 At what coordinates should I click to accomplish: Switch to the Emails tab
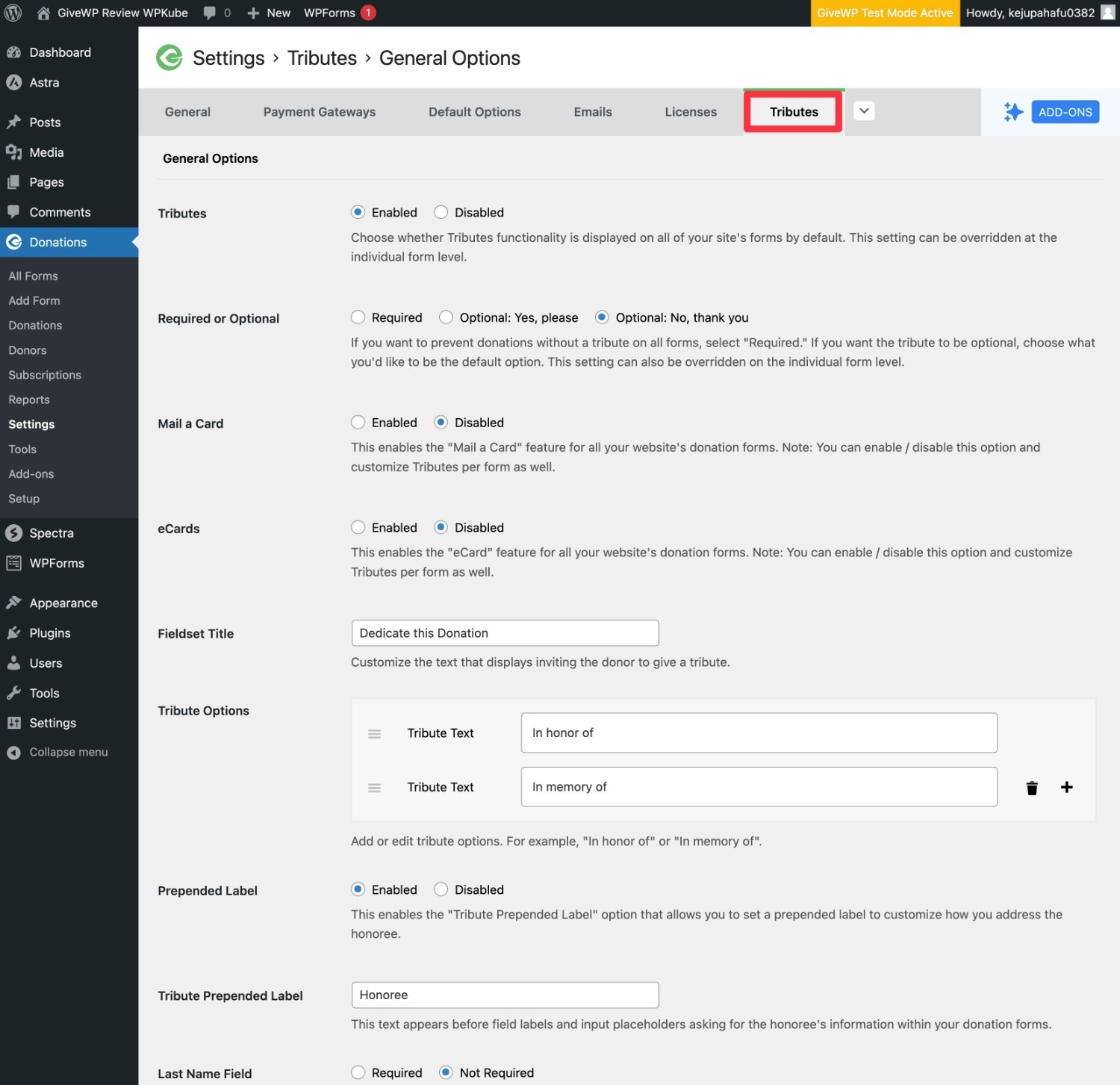593,112
